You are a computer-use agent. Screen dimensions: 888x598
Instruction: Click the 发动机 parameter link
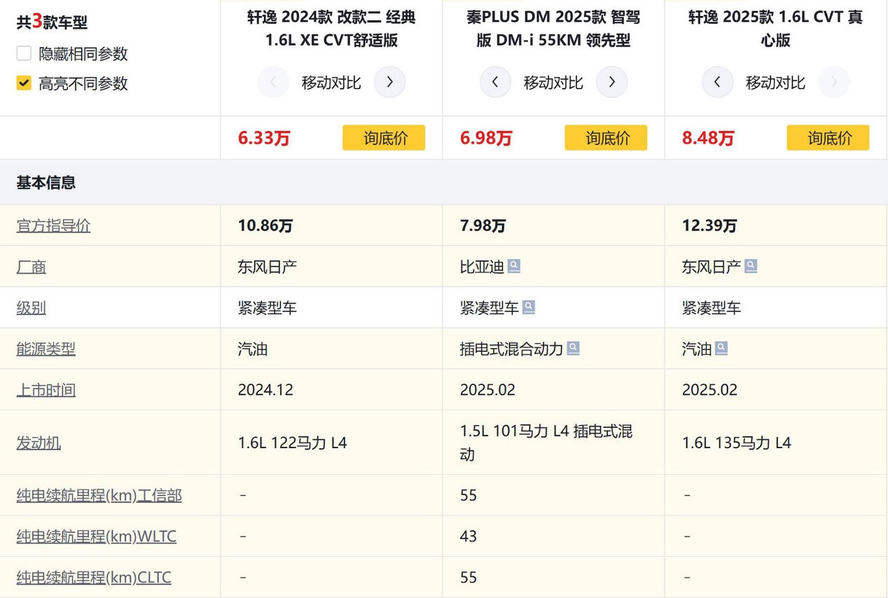click(39, 442)
